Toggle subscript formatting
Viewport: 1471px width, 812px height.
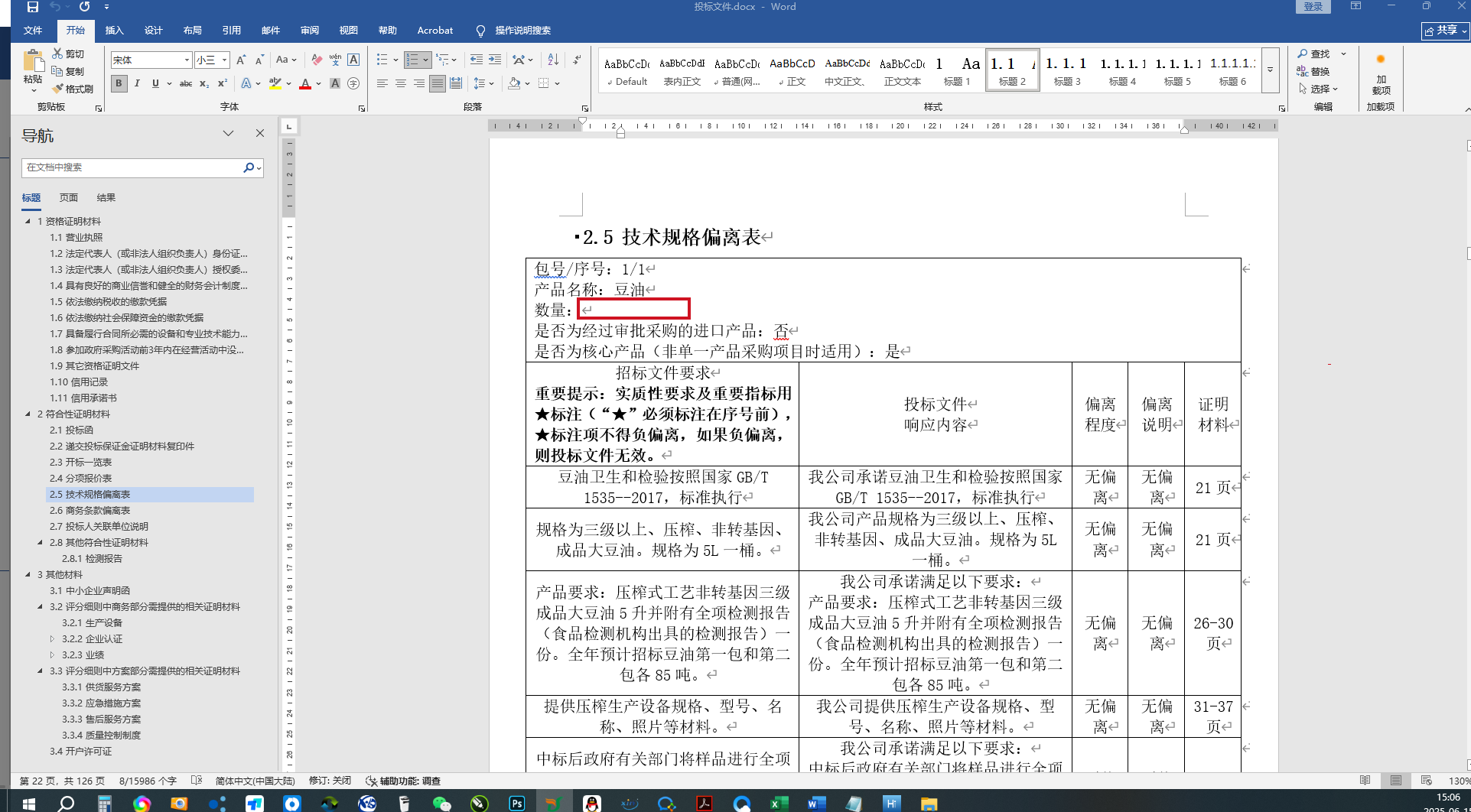click(204, 83)
